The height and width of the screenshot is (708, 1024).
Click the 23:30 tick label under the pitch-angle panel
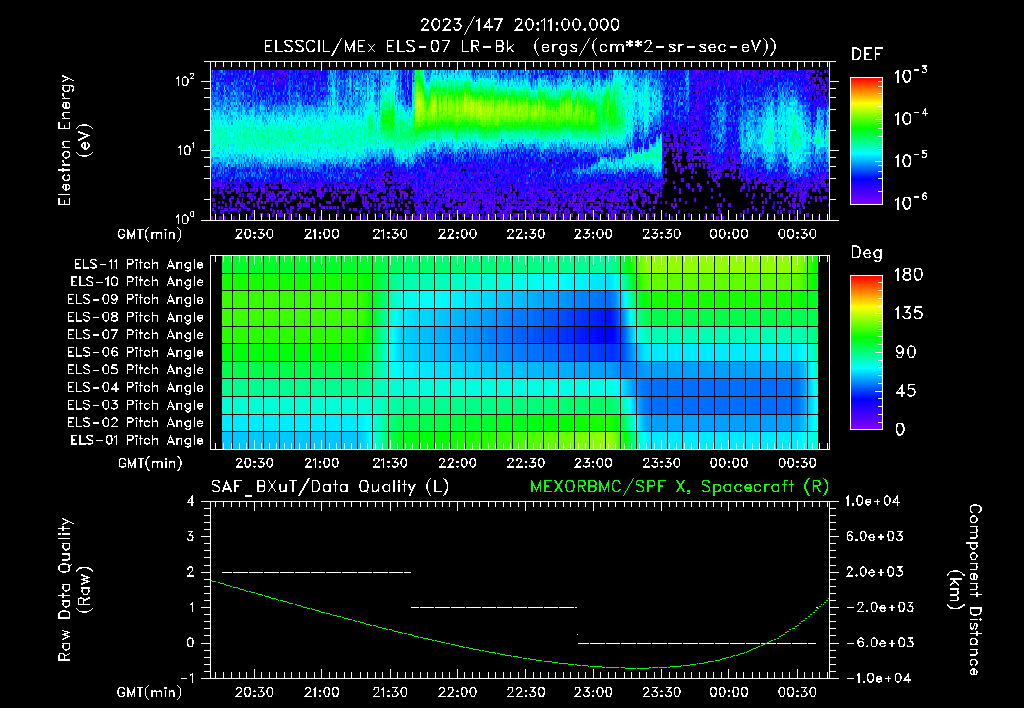pos(662,463)
